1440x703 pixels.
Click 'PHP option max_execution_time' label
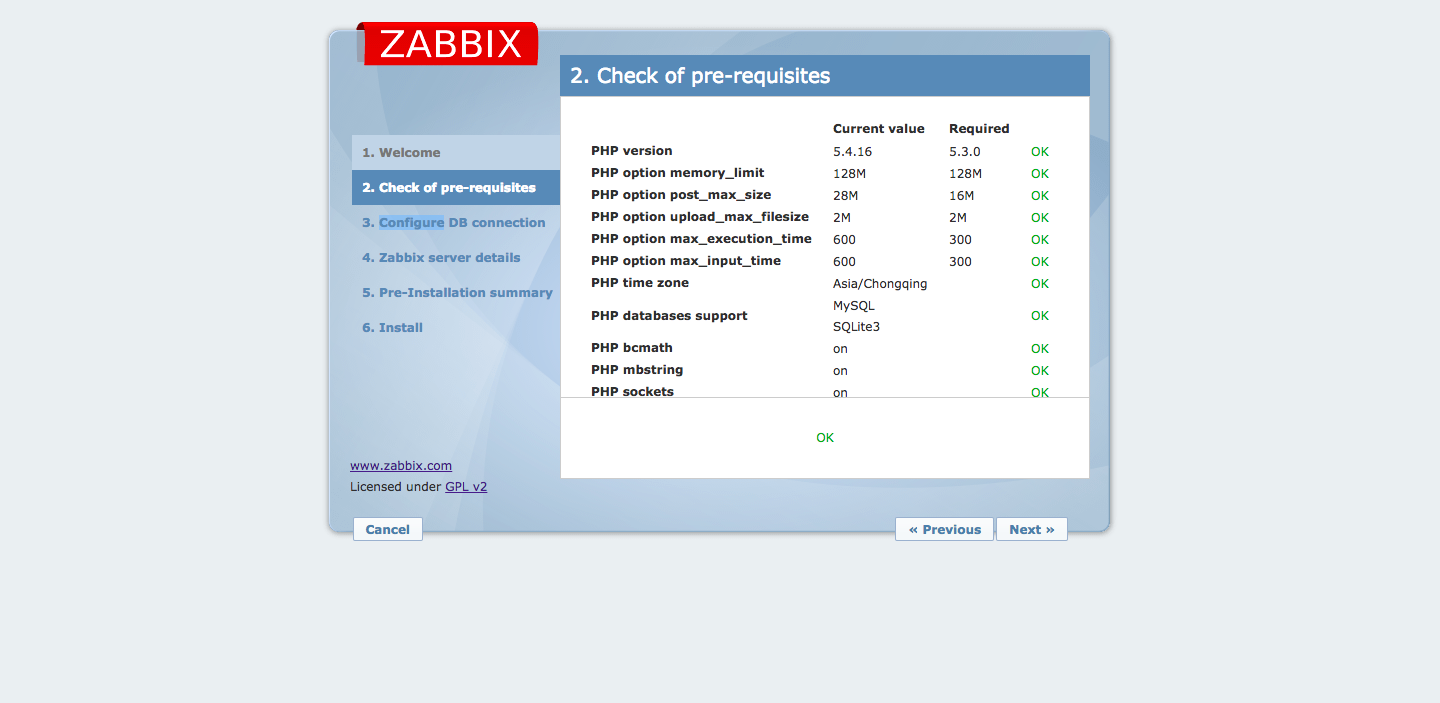(701, 239)
